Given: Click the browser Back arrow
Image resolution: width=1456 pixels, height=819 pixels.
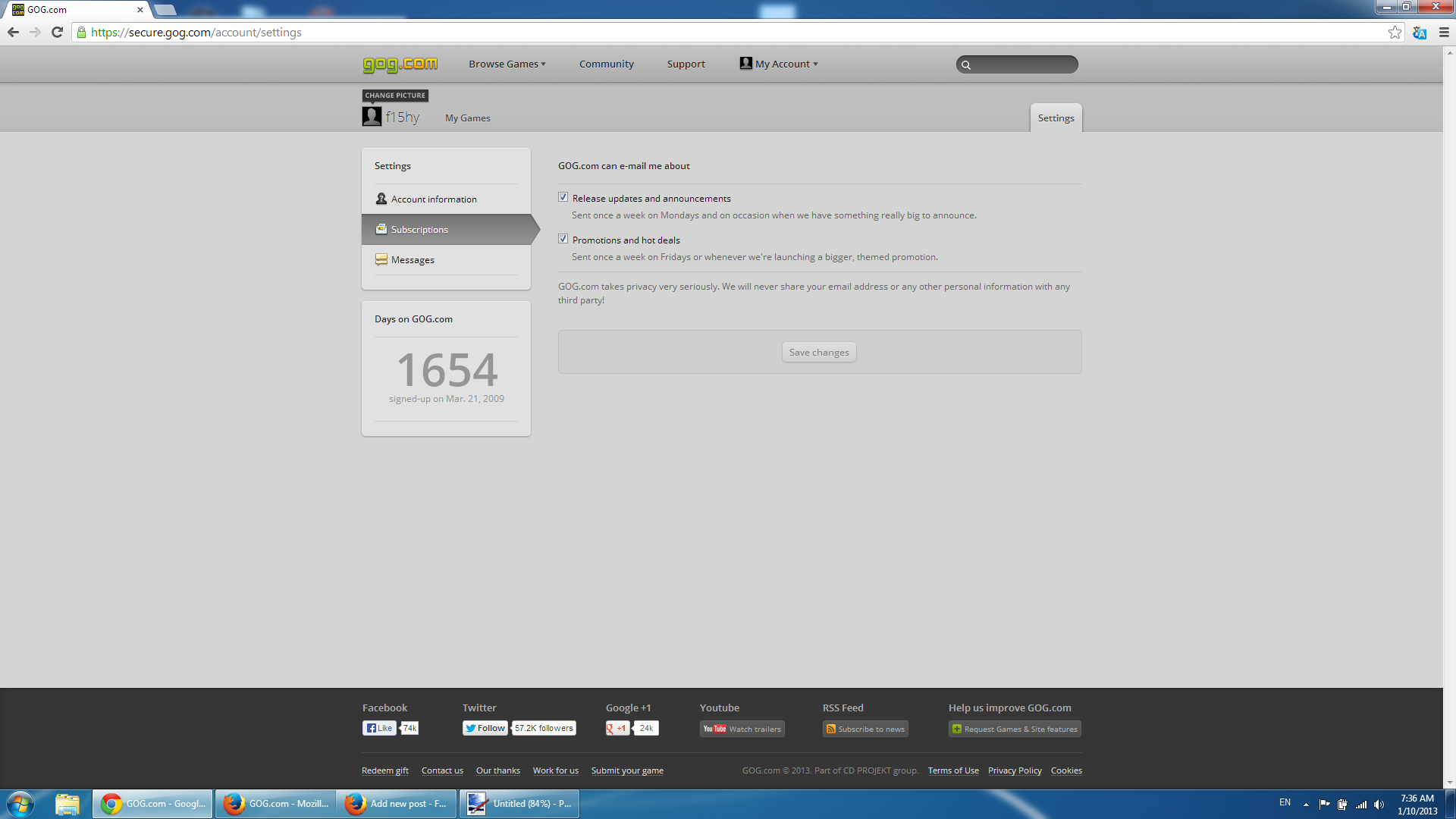Looking at the screenshot, I should (x=13, y=33).
